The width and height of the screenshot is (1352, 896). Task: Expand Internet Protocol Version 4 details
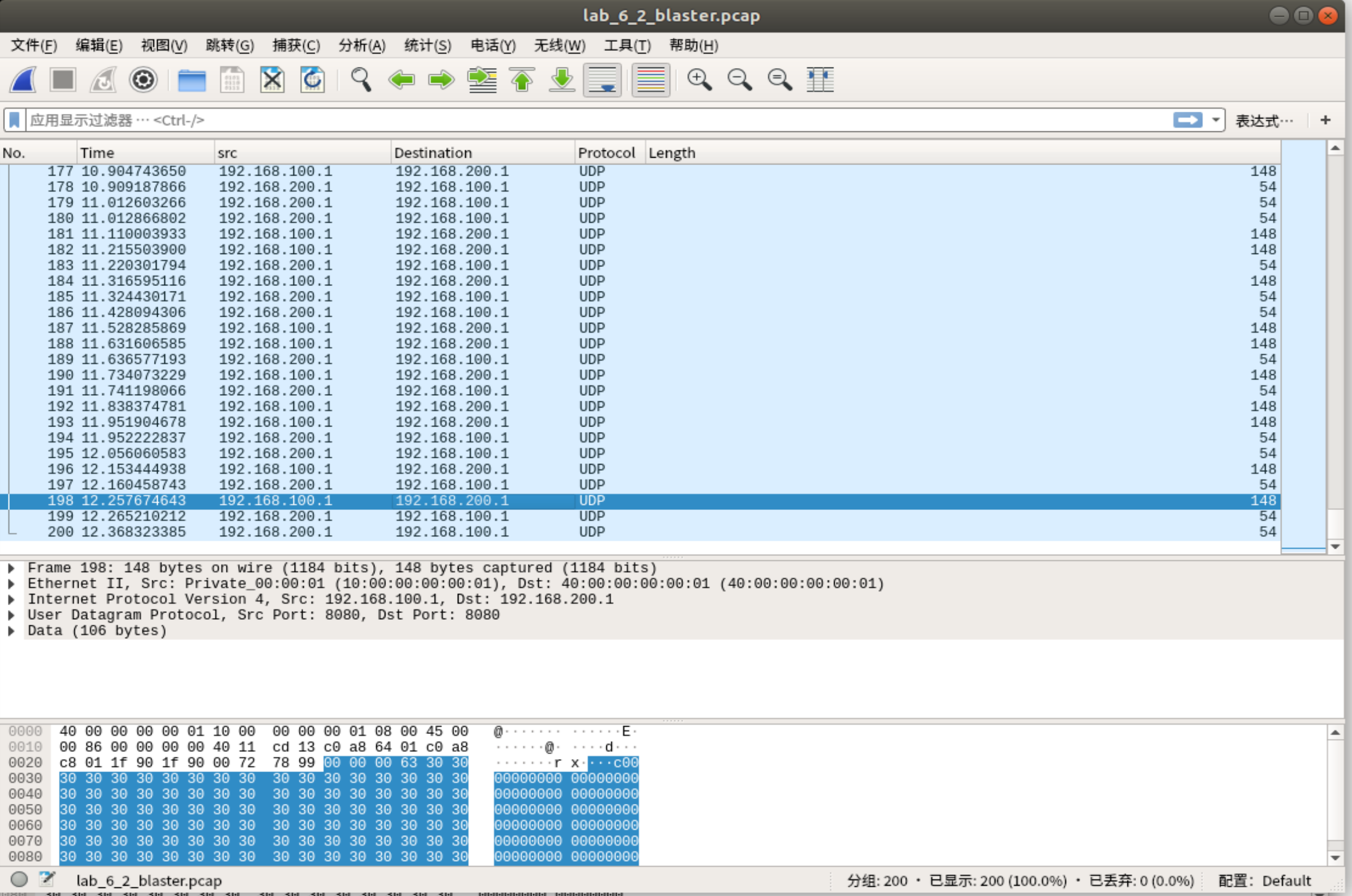(x=11, y=600)
